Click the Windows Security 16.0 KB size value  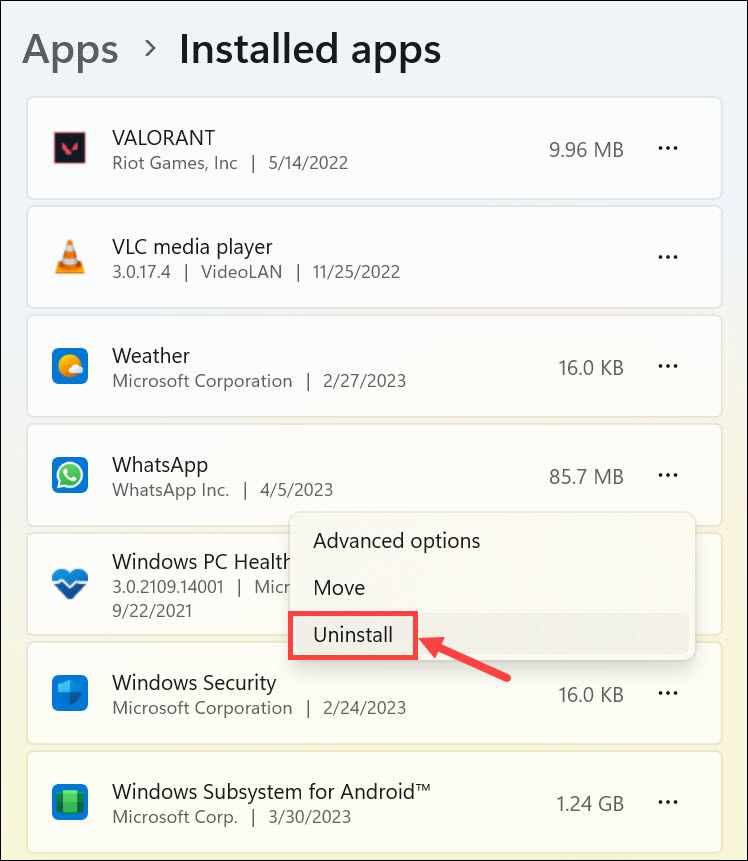click(x=591, y=695)
